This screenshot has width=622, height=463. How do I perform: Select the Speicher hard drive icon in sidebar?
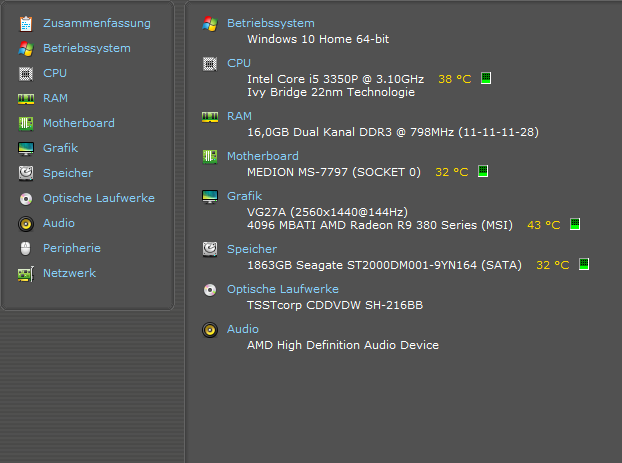[26, 173]
